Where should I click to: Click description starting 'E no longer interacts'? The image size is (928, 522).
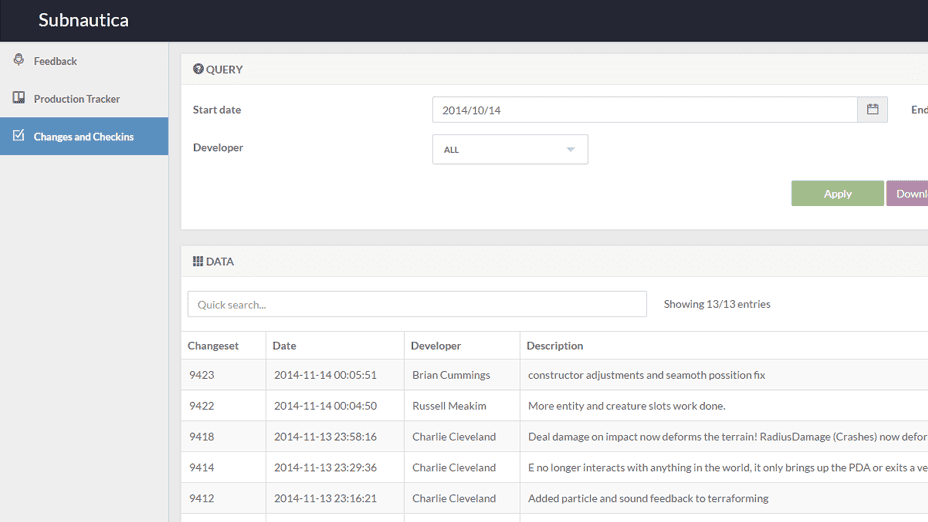coord(727,467)
